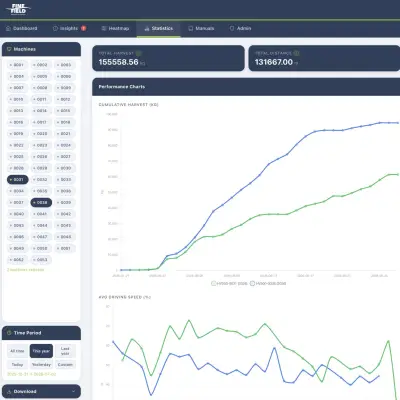The image size is (400, 400).
Task: Choose the This year period
Action: click(x=41, y=351)
